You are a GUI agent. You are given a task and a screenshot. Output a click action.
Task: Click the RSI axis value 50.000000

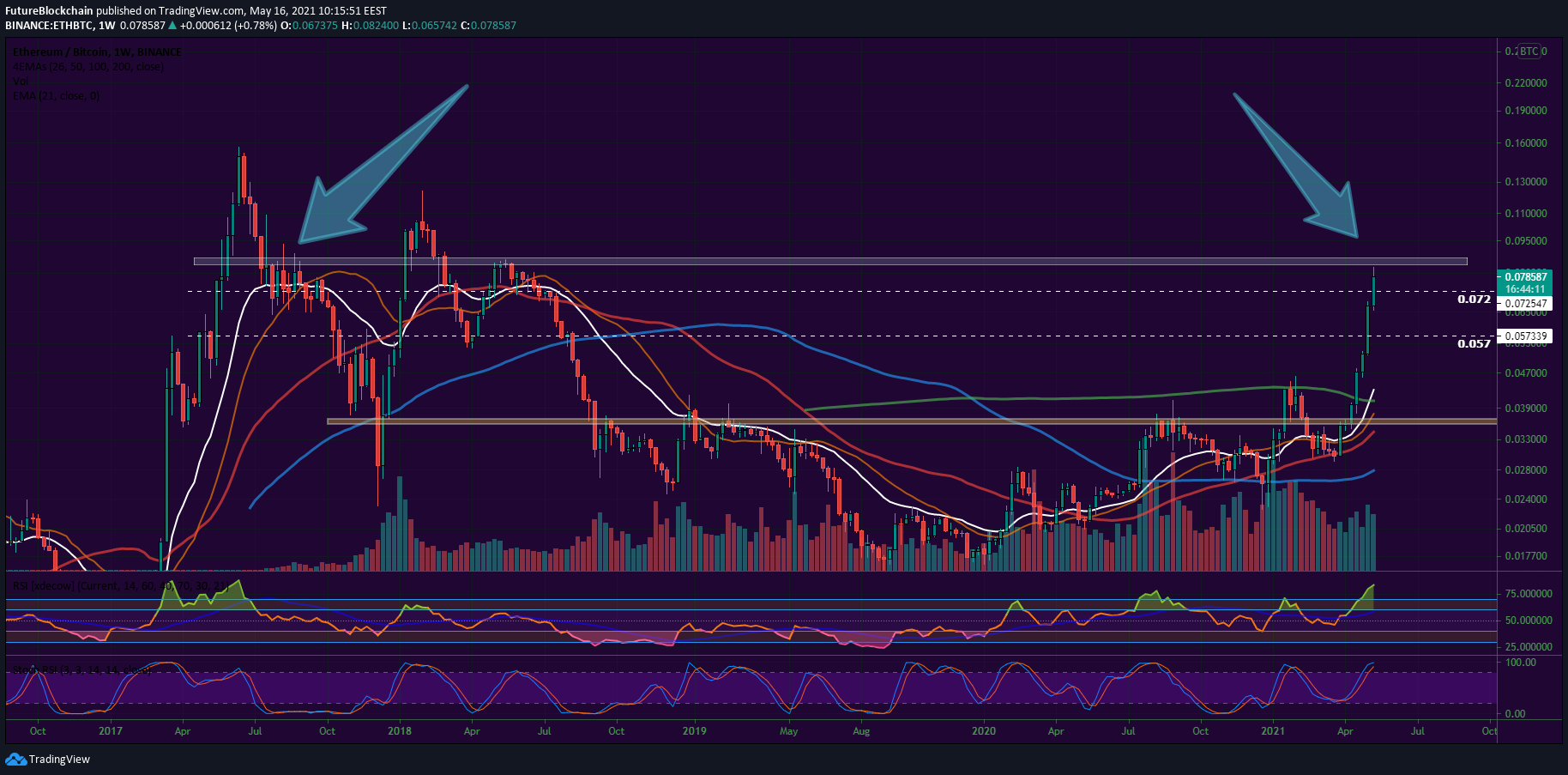tap(1529, 621)
